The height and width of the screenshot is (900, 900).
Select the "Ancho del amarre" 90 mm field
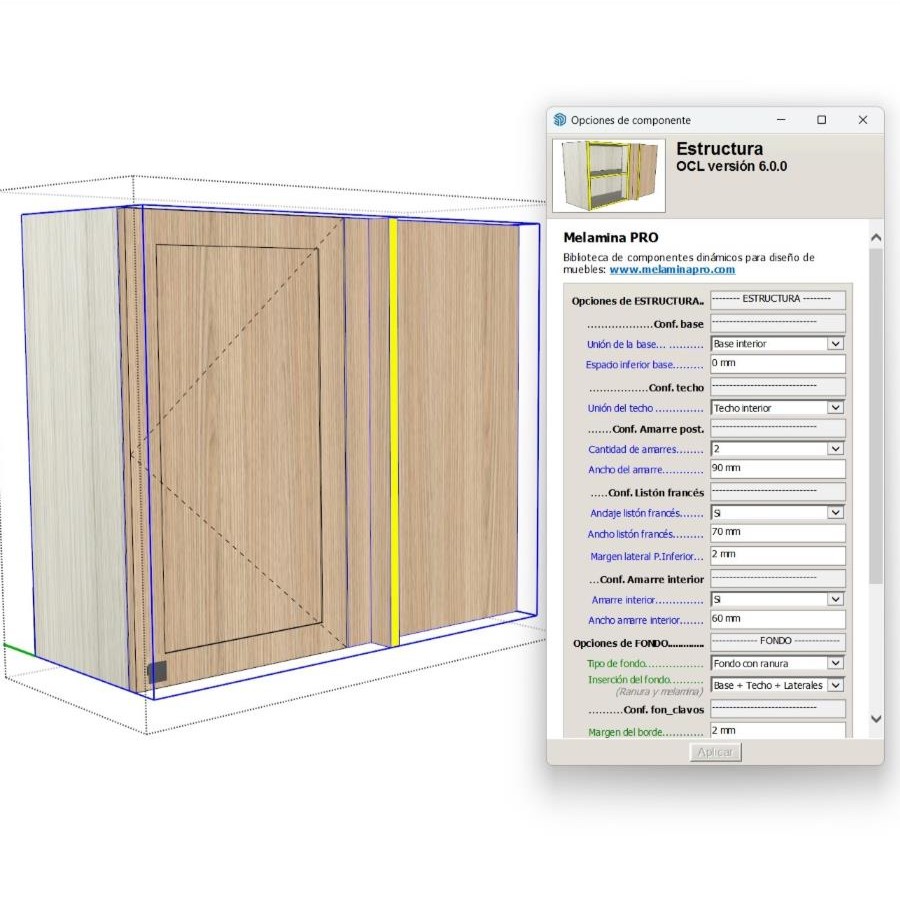pyautogui.click(x=777, y=469)
